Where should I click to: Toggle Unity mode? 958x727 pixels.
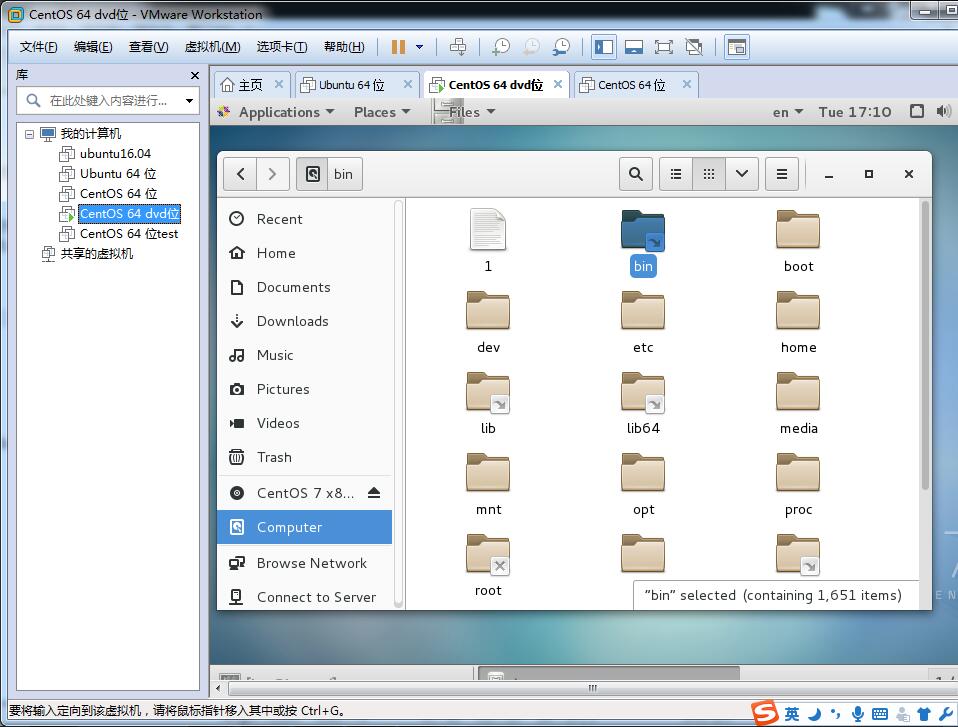(x=693, y=47)
